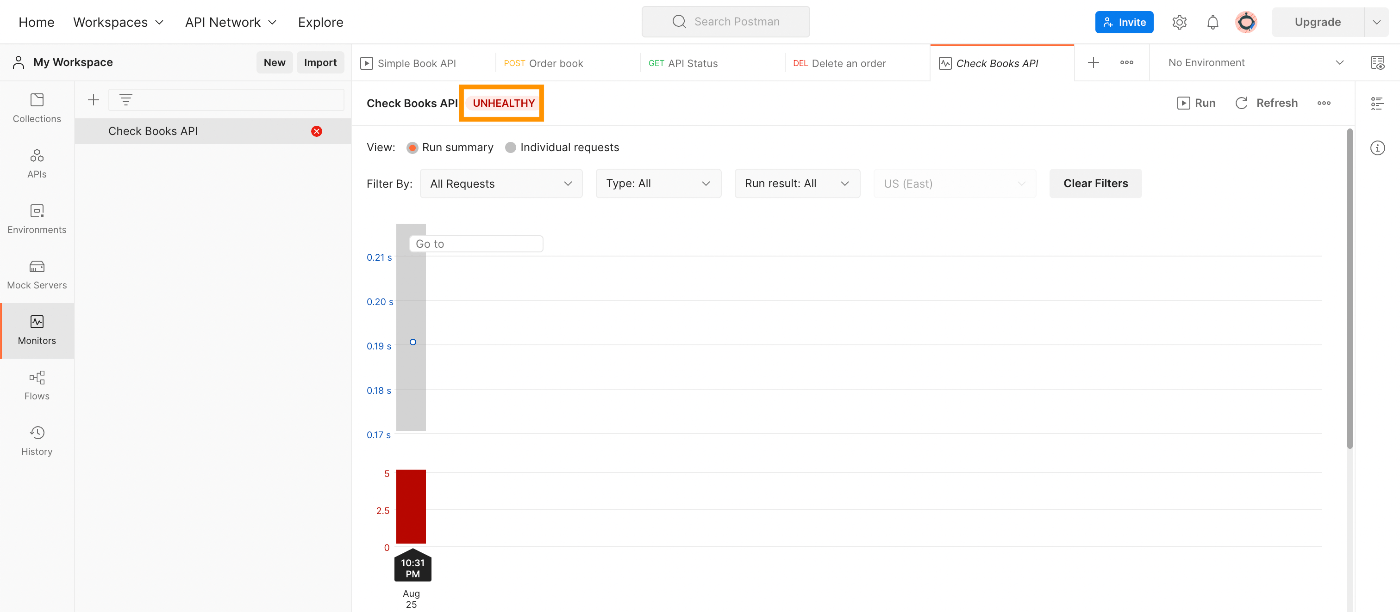The height and width of the screenshot is (612, 1400).
Task: Open the US (East) region dropdown
Action: [x=954, y=184]
